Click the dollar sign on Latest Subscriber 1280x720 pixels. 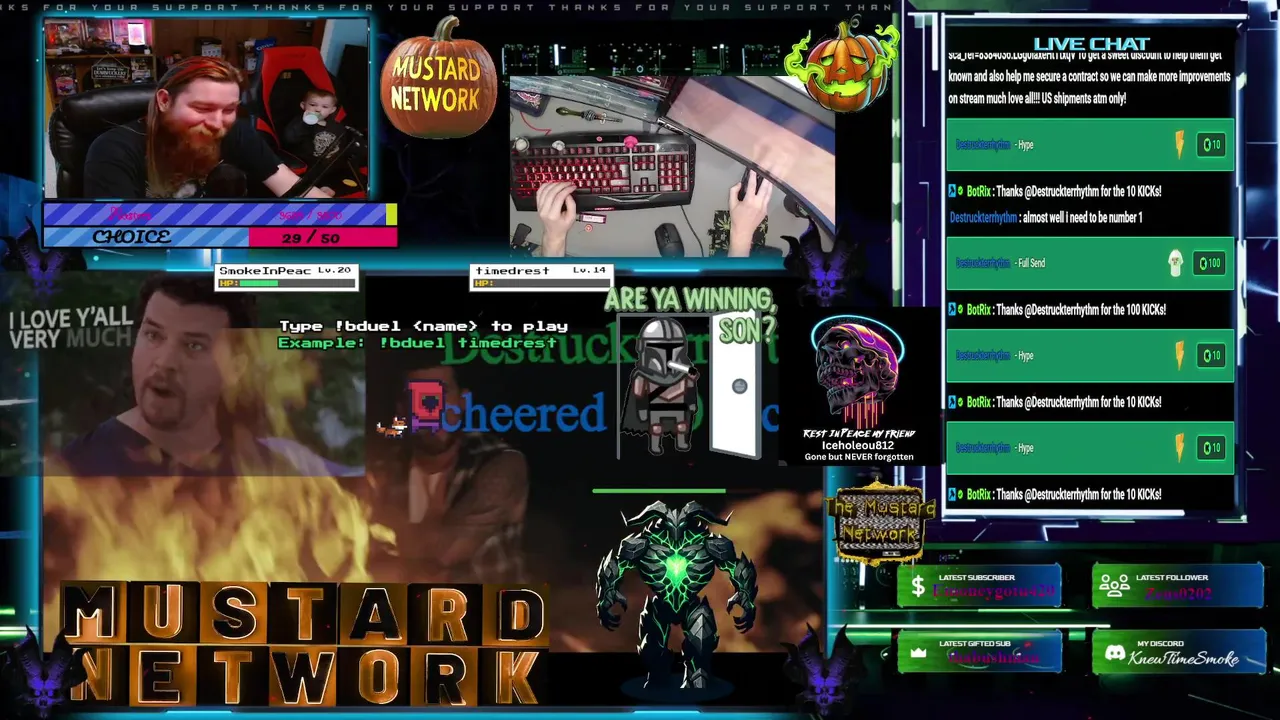click(x=917, y=588)
